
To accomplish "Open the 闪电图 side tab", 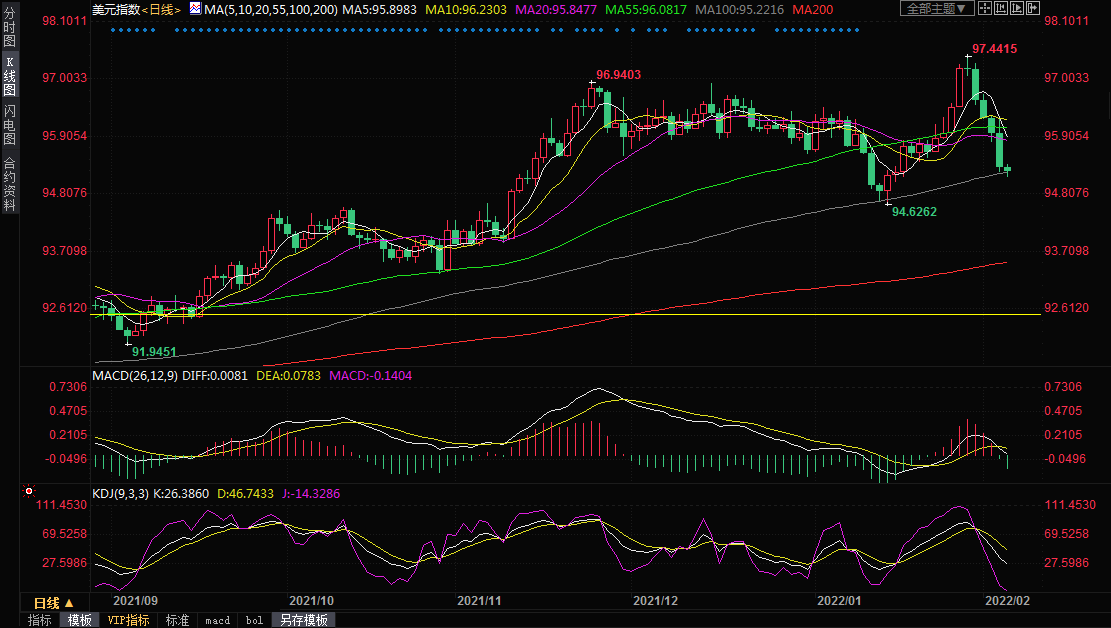I will pyautogui.click(x=9, y=124).
